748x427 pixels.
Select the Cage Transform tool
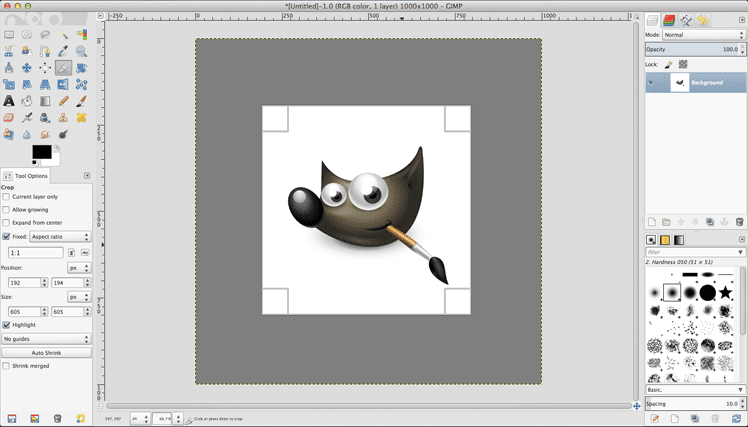82,84
